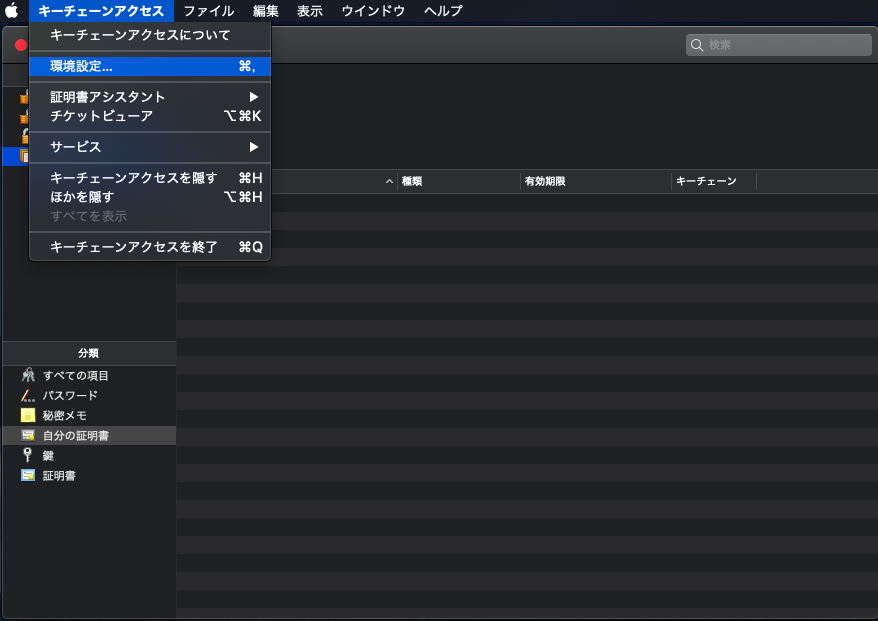This screenshot has height=621, width=878.
Task: Click the magnifying glass search icon
Action: [697, 45]
